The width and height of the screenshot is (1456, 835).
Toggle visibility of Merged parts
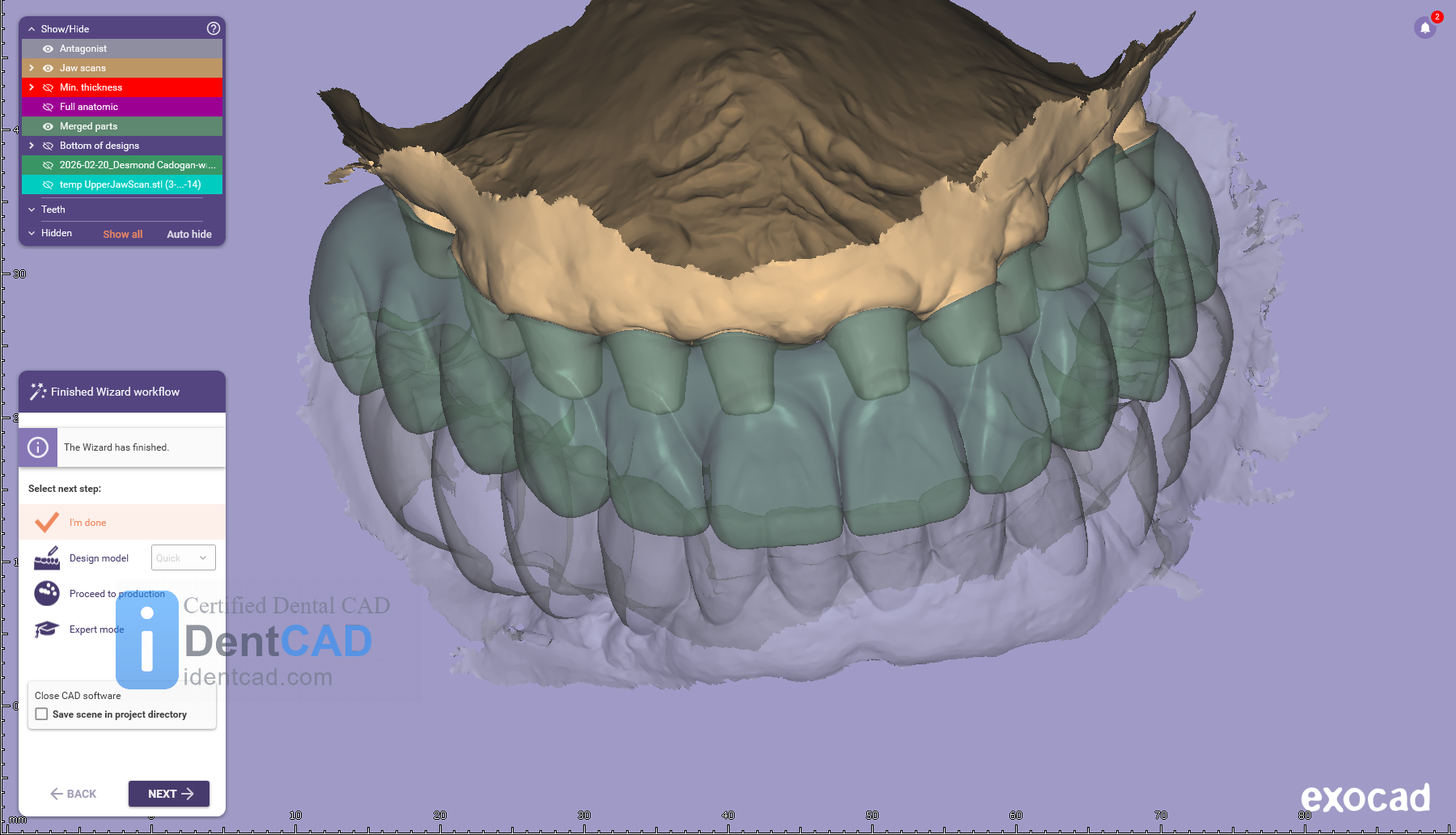click(48, 126)
